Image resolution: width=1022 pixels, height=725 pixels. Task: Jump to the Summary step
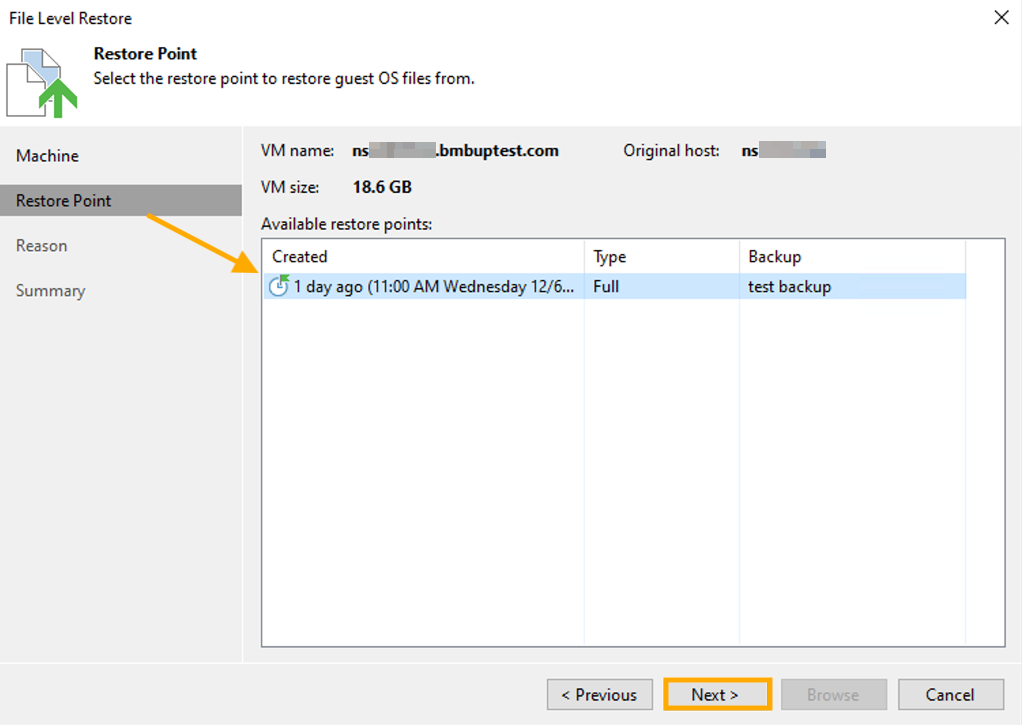50,290
